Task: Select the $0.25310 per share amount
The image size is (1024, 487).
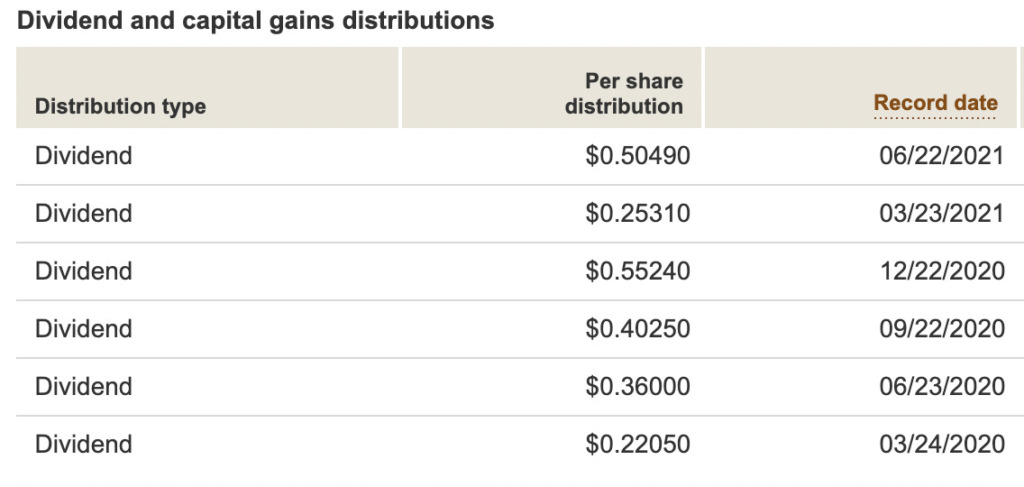Action: point(637,214)
